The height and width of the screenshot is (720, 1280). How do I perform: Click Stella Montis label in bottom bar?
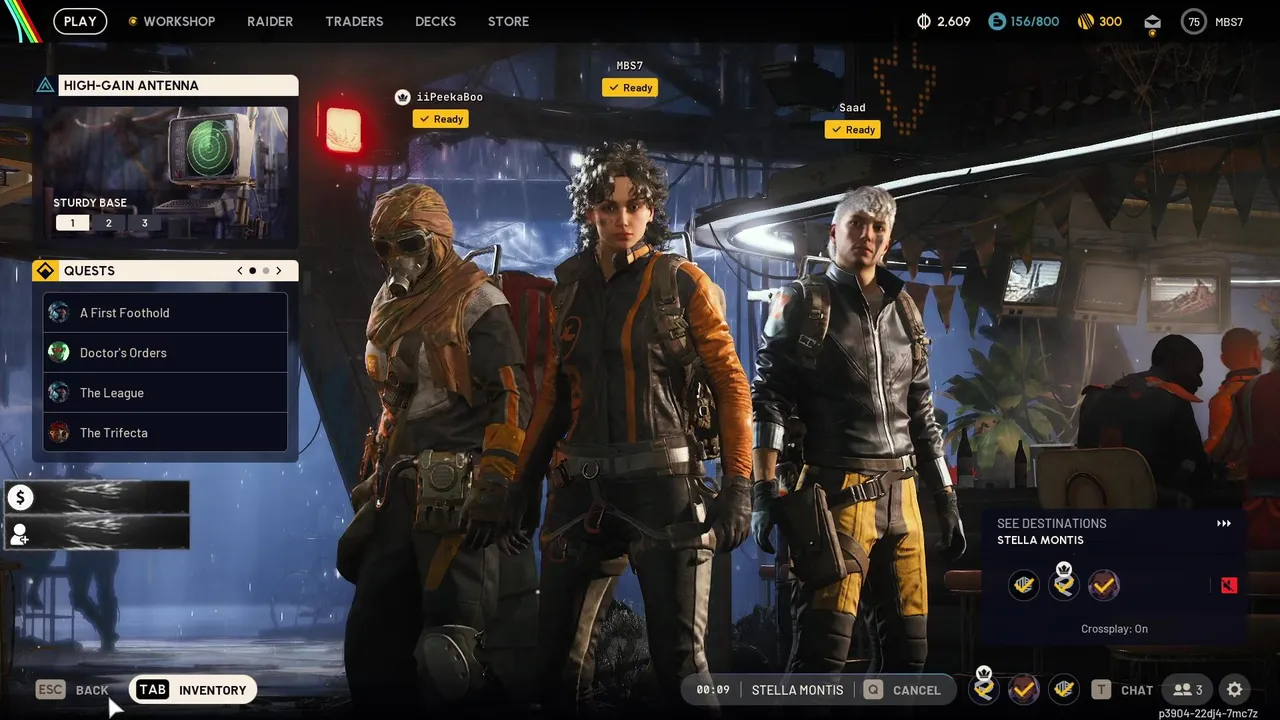tap(797, 690)
